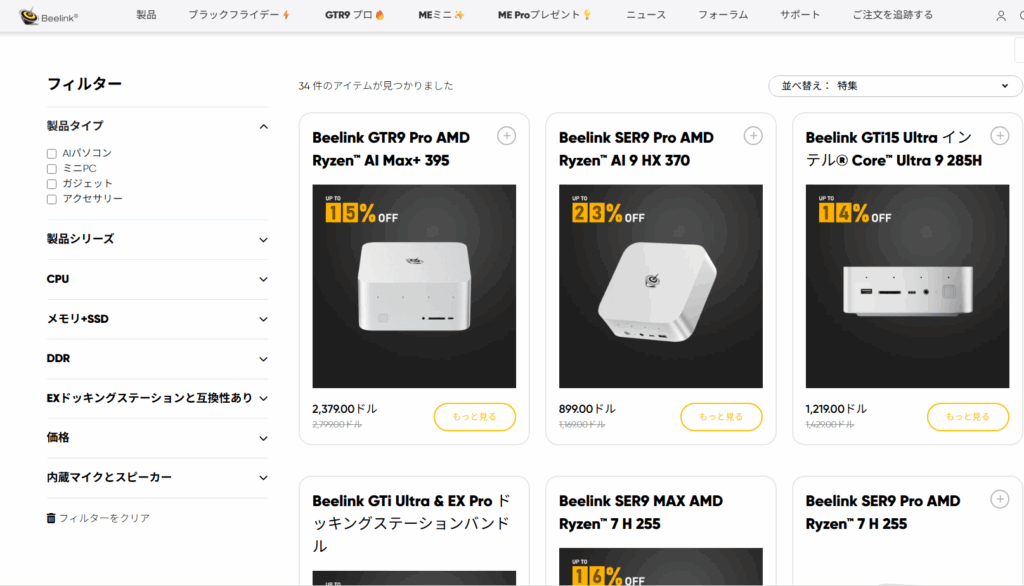Expand the メモリ+SSD filter section
1024x586 pixels.
pyautogui.click(x=157, y=319)
